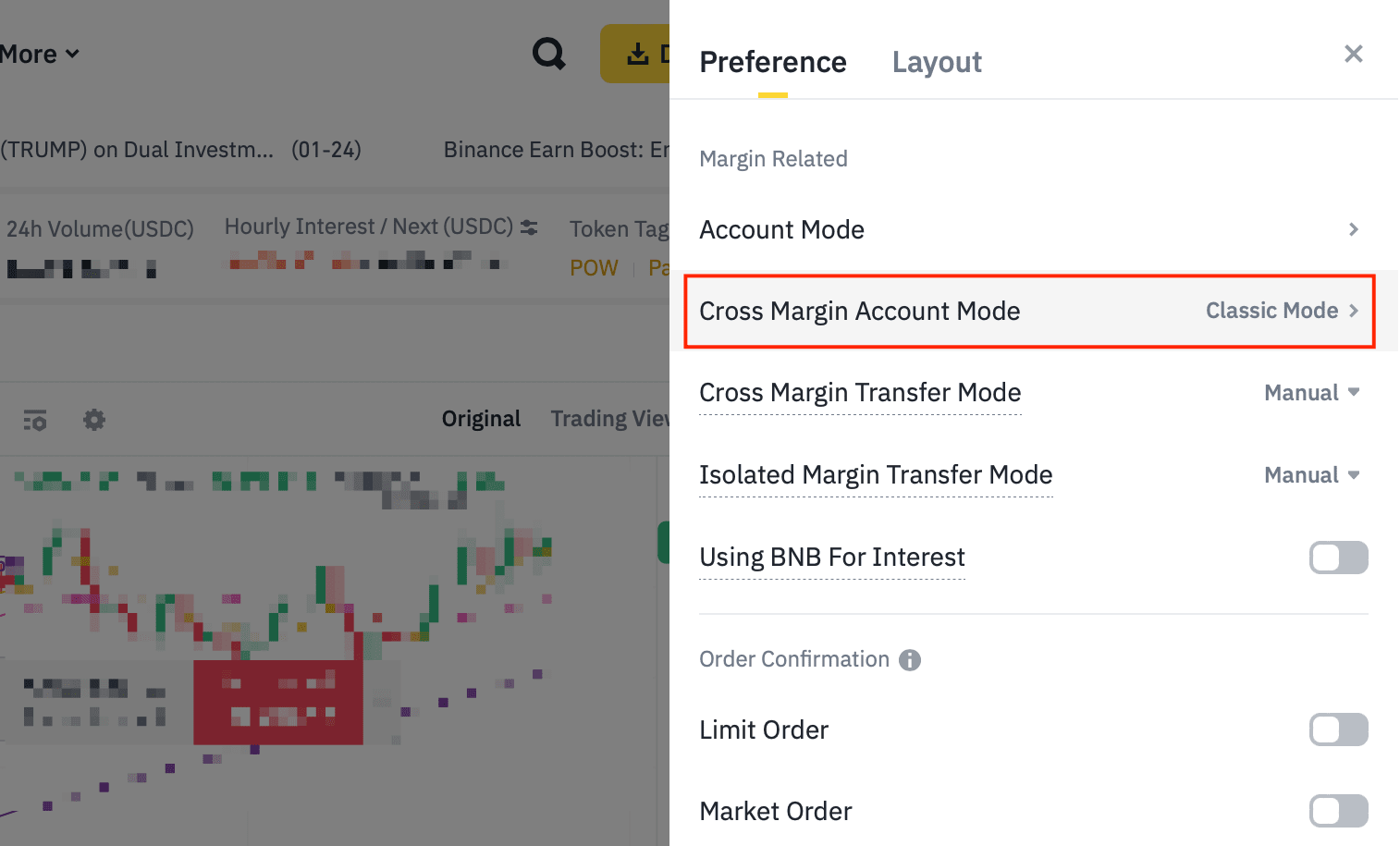Select the Preference tab
This screenshot has width=1400, height=846.
(x=772, y=62)
